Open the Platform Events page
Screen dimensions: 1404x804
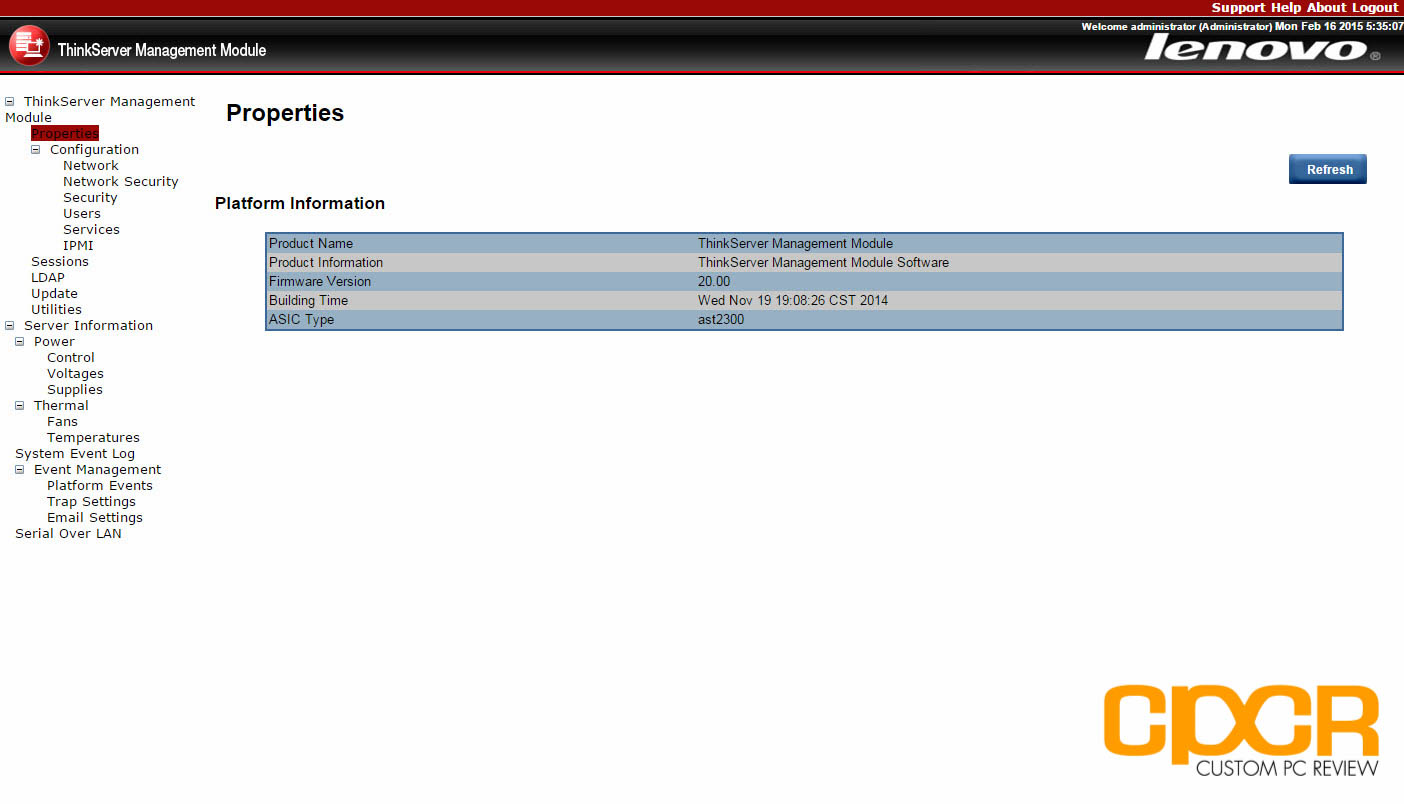pyautogui.click(x=100, y=486)
